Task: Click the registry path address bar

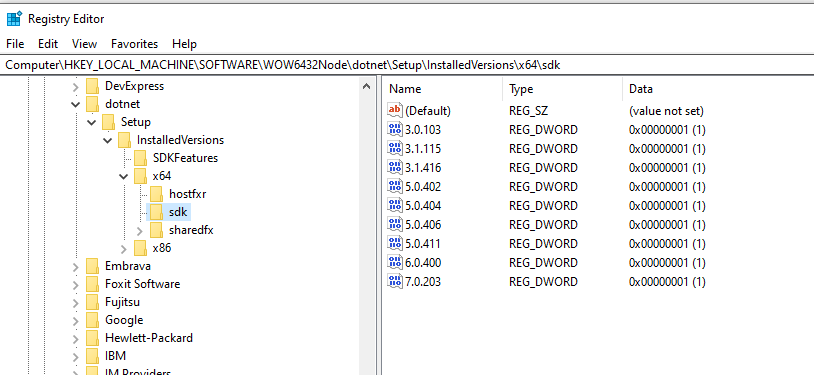Action: click(x=407, y=65)
